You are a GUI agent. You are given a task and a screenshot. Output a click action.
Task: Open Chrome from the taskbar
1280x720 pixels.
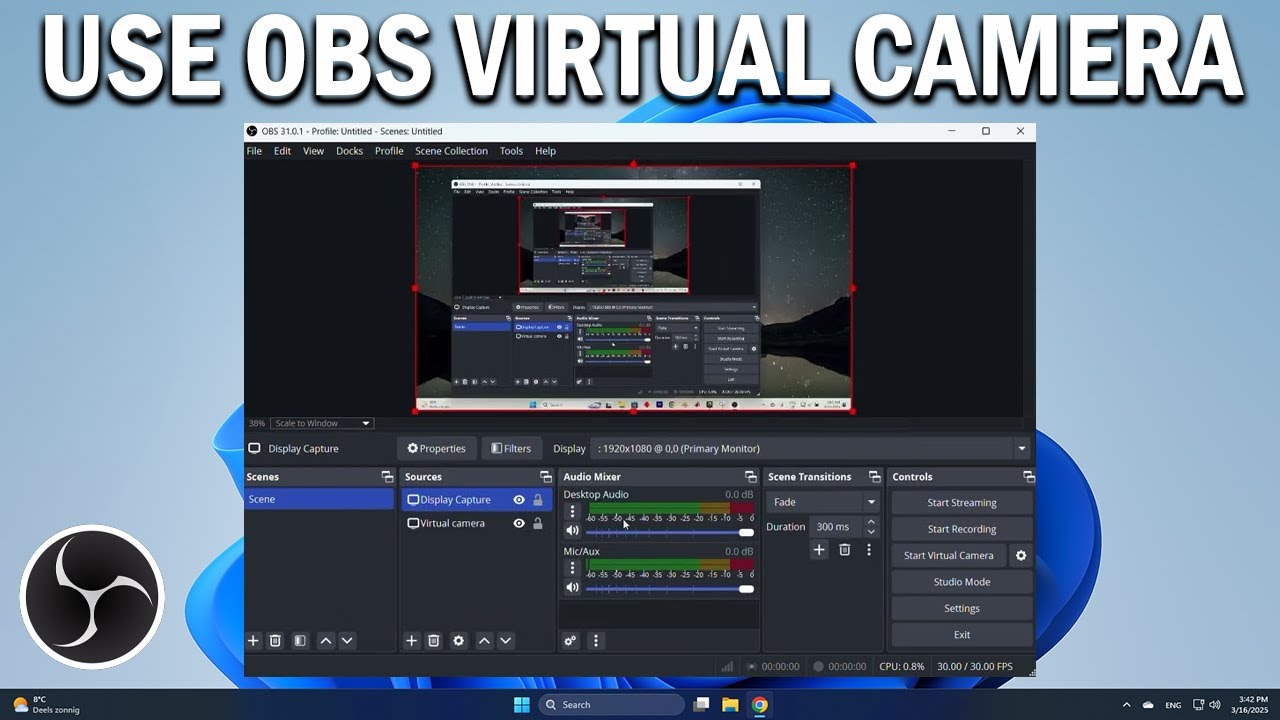[x=760, y=705]
